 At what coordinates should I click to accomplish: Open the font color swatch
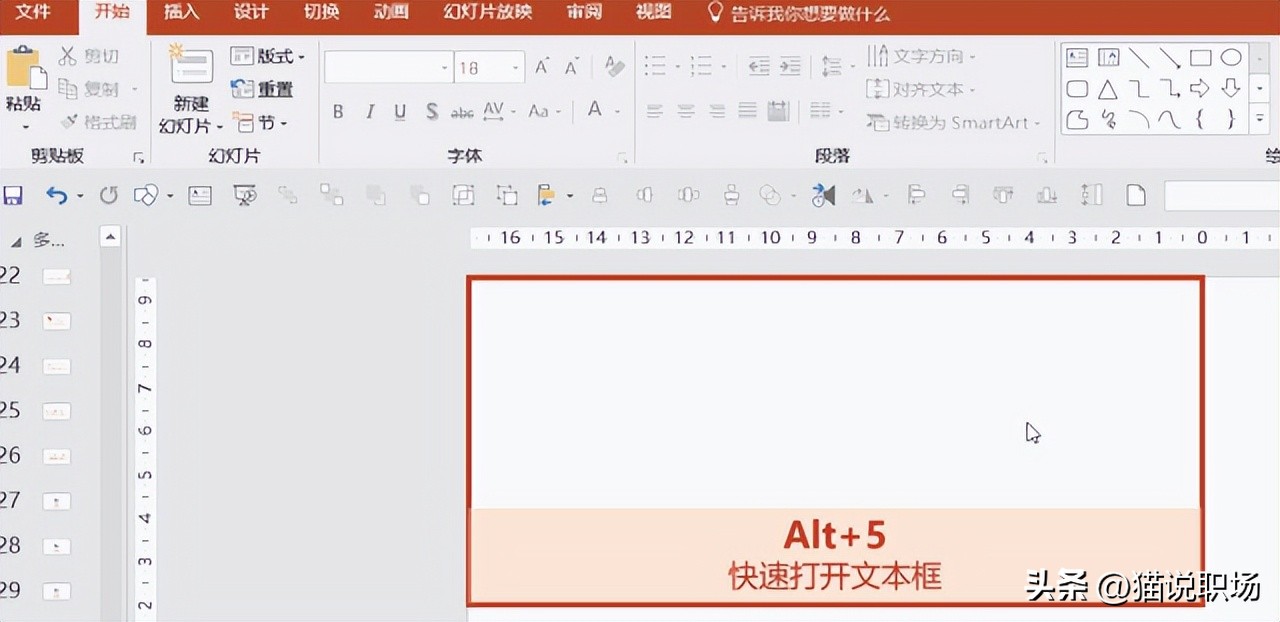point(596,112)
